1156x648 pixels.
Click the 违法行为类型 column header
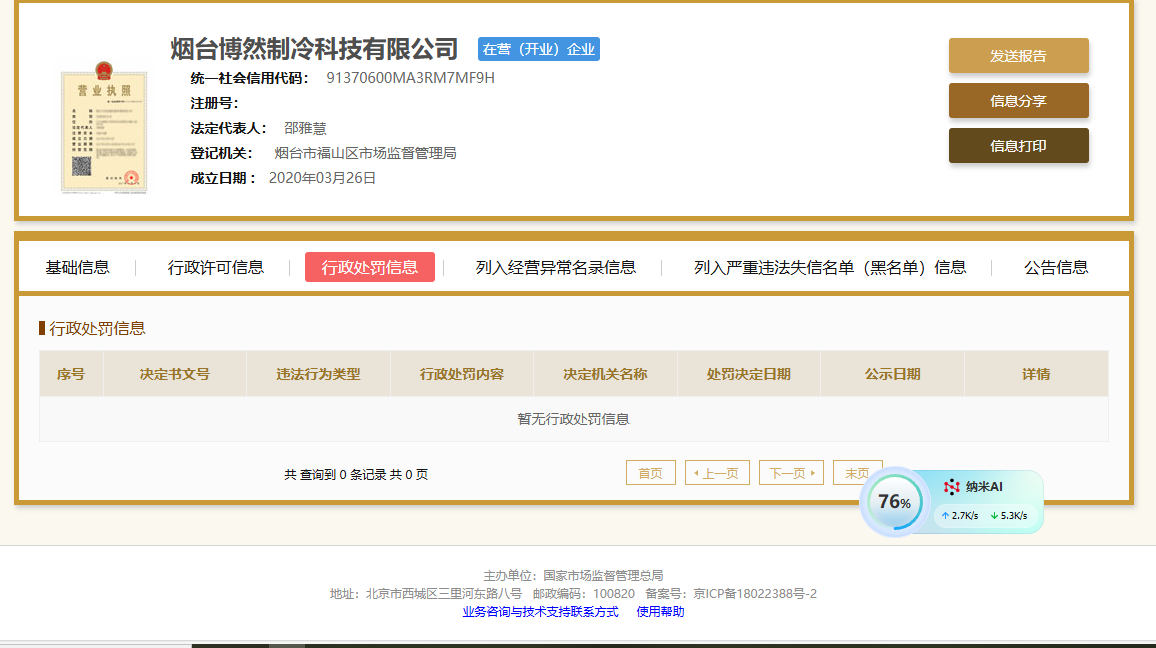tap(318, 374)
